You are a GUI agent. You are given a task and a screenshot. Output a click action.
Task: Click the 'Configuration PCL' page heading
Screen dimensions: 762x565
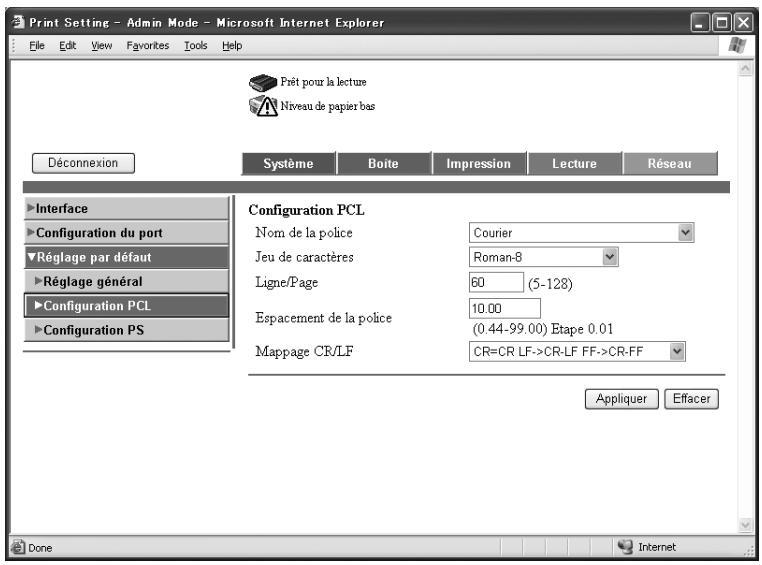306,210
